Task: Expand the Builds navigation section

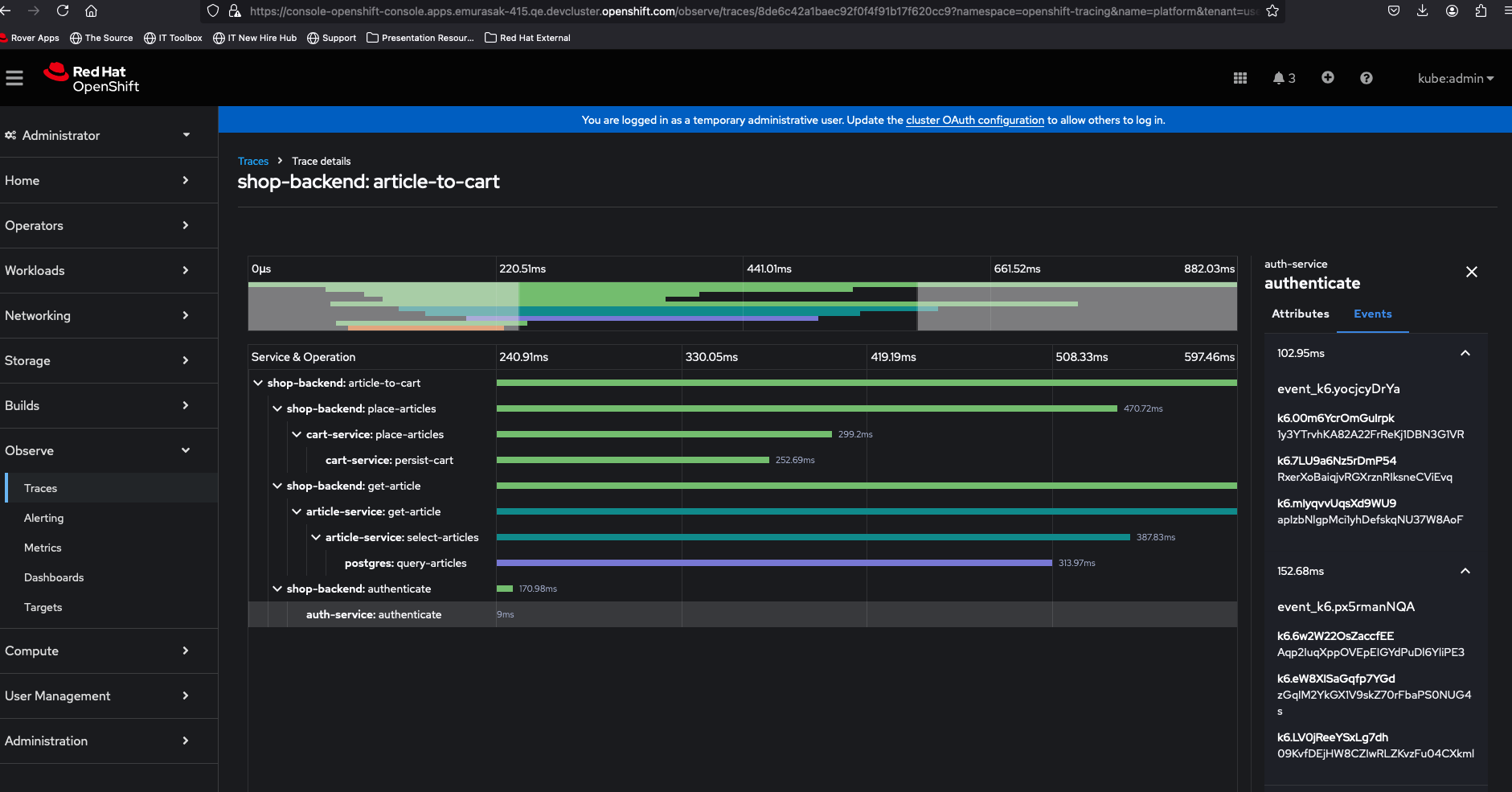Action: [109, 405]
